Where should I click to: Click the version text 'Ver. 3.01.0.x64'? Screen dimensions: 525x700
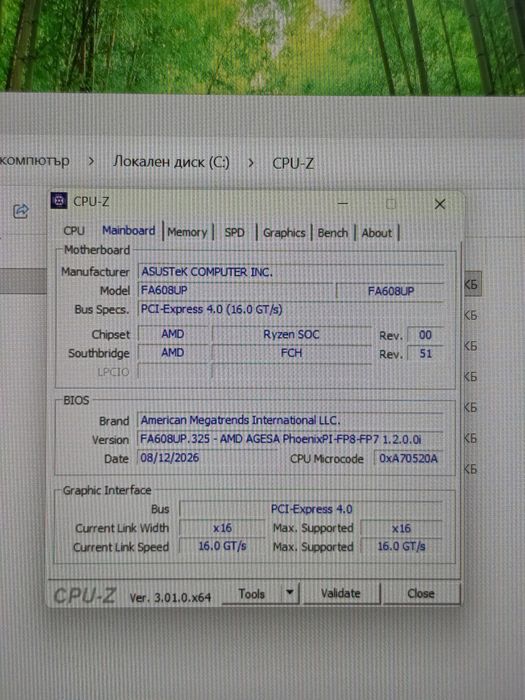click(x=170, y=598)
